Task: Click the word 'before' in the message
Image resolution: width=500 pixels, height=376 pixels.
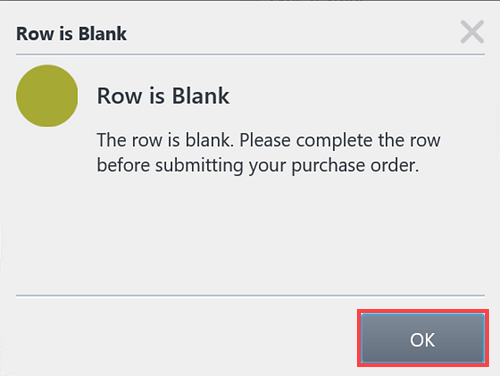Action: pos(124,165)
